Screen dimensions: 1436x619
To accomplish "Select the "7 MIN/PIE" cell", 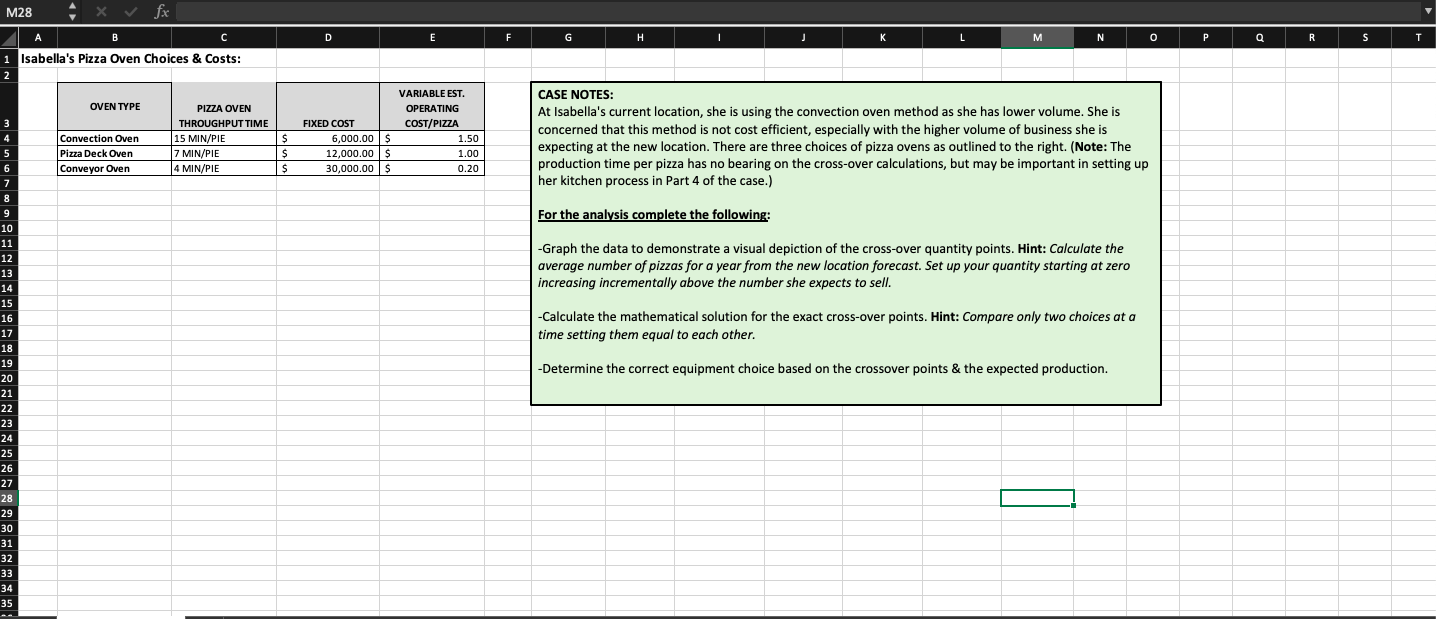I will click(x=224, y=153).
